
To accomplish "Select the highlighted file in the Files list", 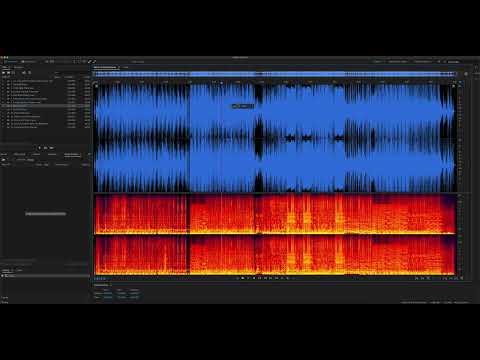I will 45,106.
